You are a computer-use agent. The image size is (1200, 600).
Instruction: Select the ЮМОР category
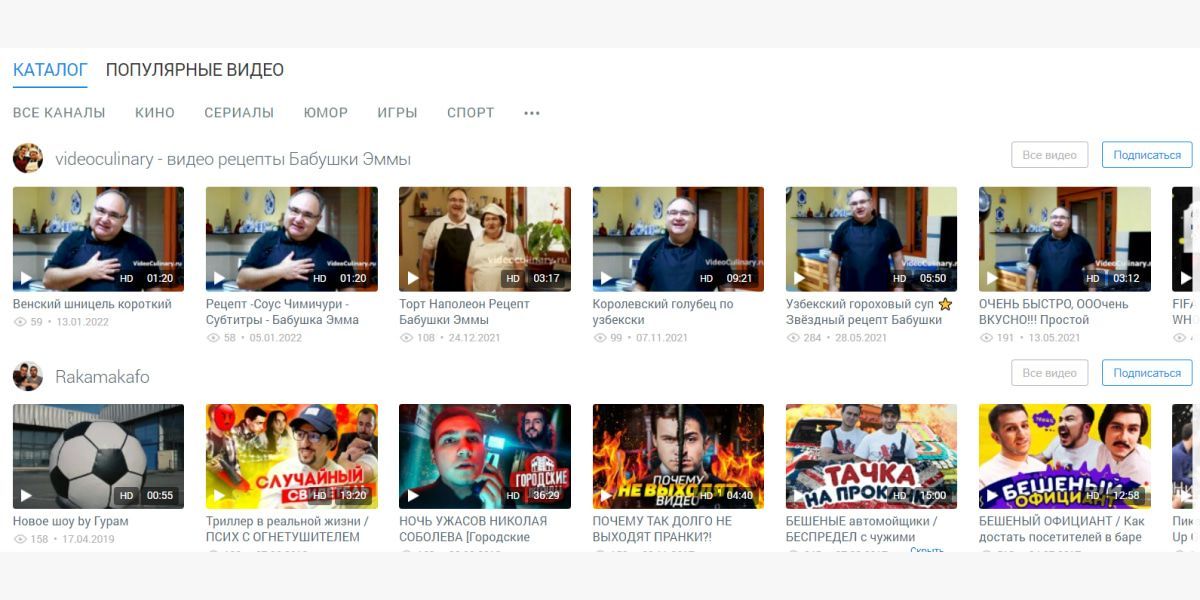coord(326,113)
